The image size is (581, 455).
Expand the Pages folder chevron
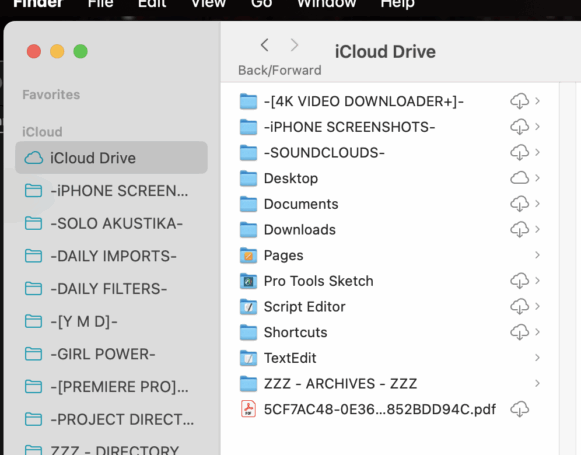537,255
